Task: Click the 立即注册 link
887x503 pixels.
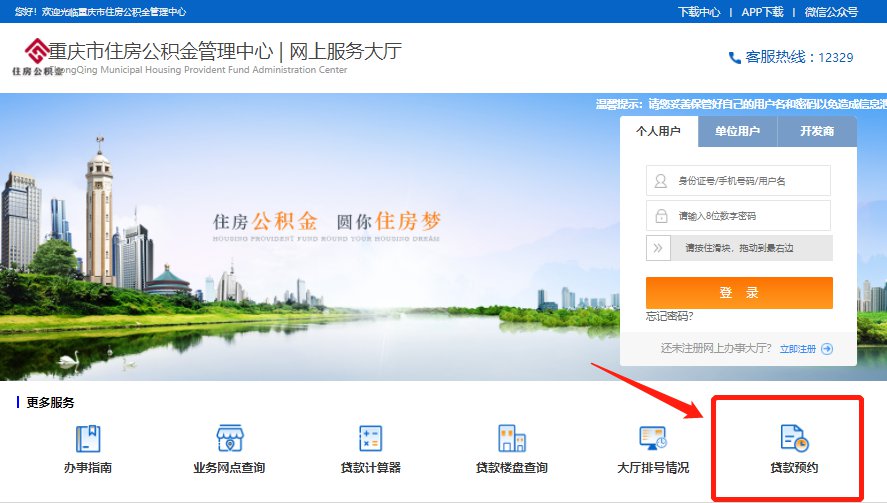Action: coord(798,349)
